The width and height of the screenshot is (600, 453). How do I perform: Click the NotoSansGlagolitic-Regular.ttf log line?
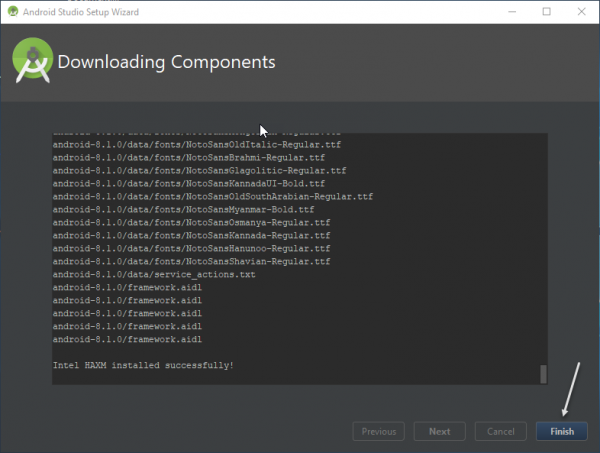click(199, 171)
